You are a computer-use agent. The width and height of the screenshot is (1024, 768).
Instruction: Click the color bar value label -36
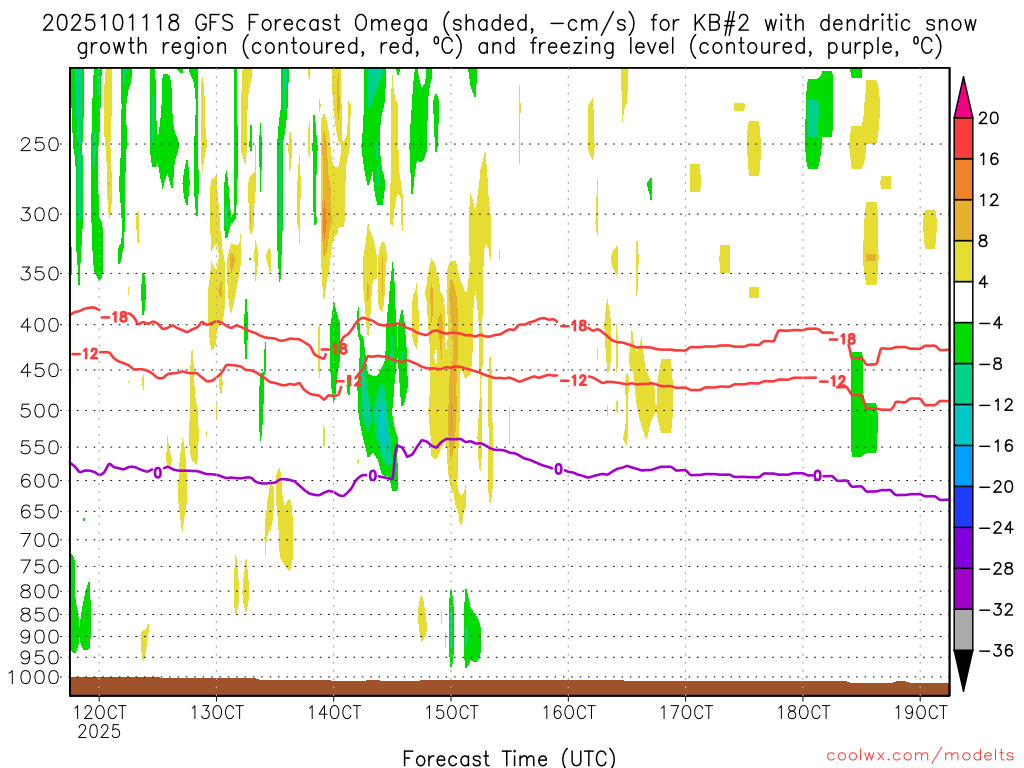(997, 650)
